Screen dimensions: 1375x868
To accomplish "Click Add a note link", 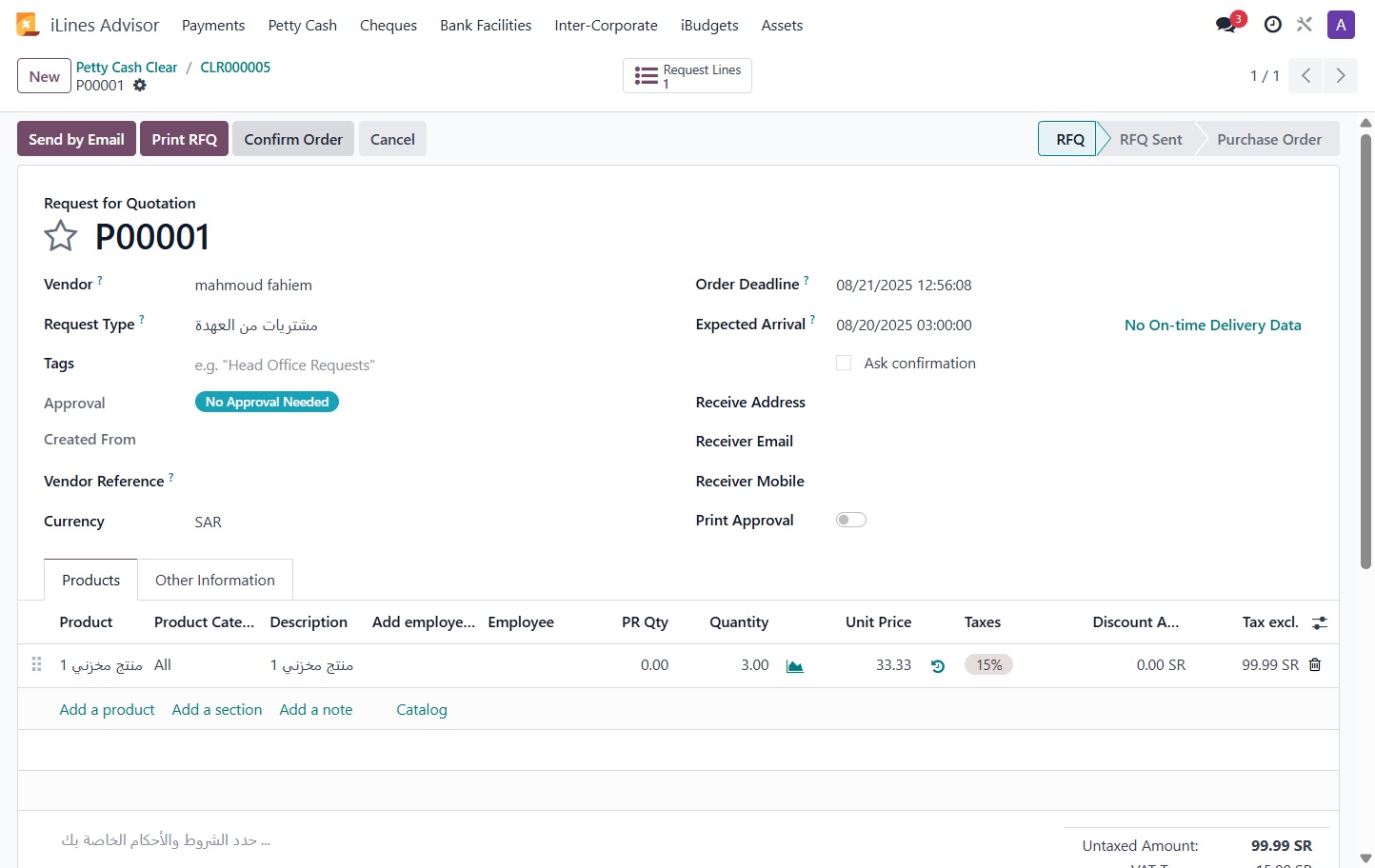I will tap(316, 709).
